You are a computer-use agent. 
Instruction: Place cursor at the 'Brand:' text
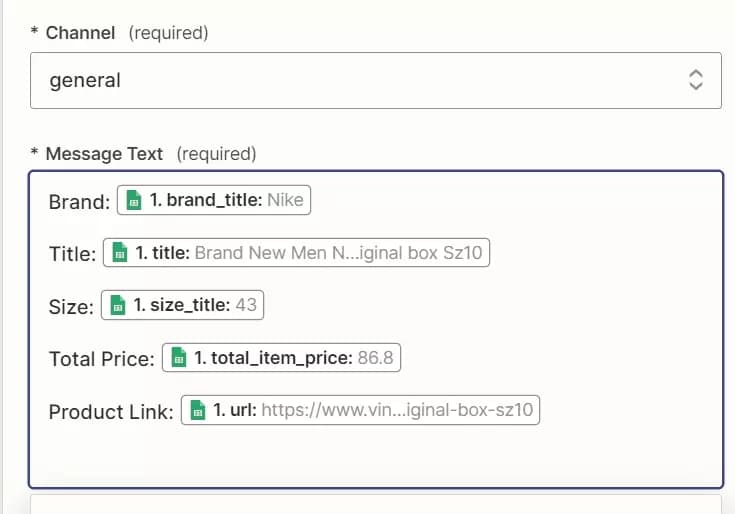point(79,202)
